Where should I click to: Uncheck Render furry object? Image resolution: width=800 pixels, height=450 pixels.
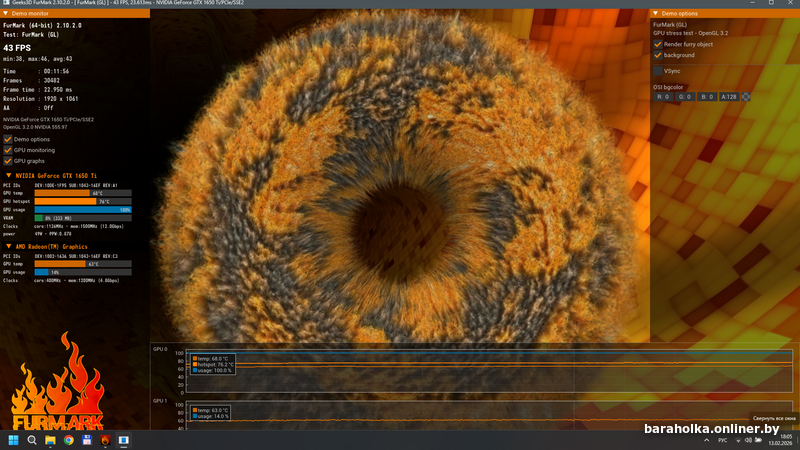(658, 44)
